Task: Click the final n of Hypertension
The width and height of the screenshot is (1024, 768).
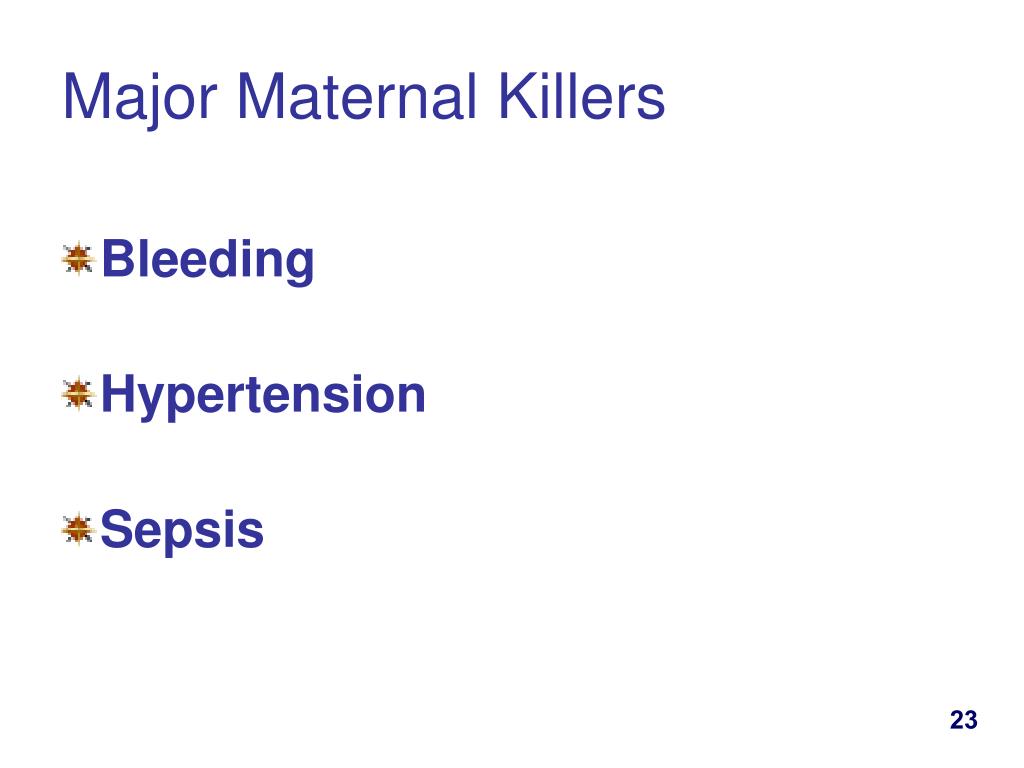Action: pyautogui.click(x=410, y=398)
